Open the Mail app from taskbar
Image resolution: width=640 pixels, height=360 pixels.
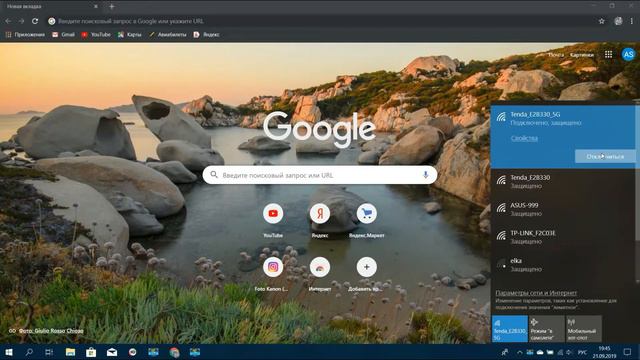point(112,352)
